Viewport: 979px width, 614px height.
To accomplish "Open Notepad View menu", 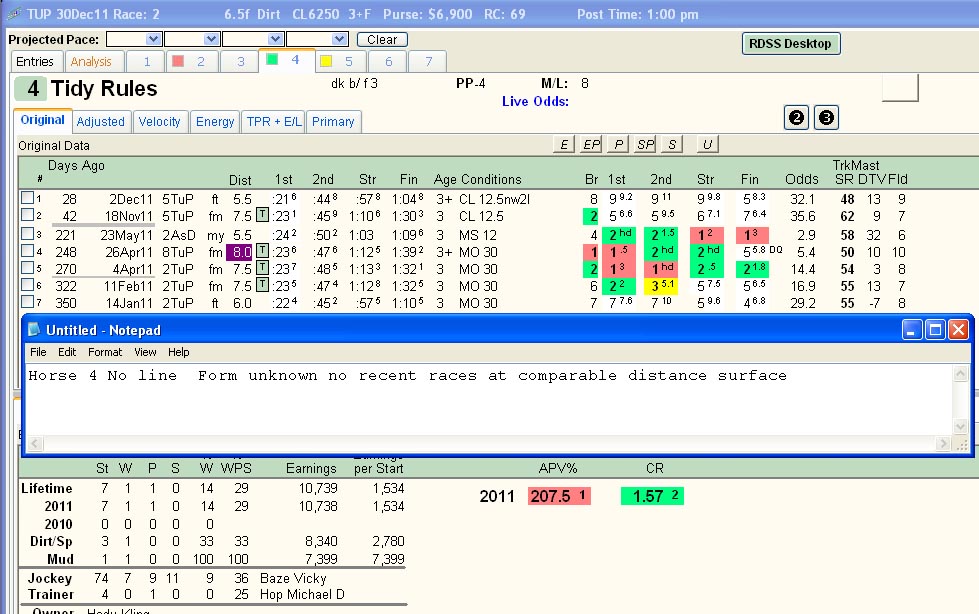I will [145, 352].
